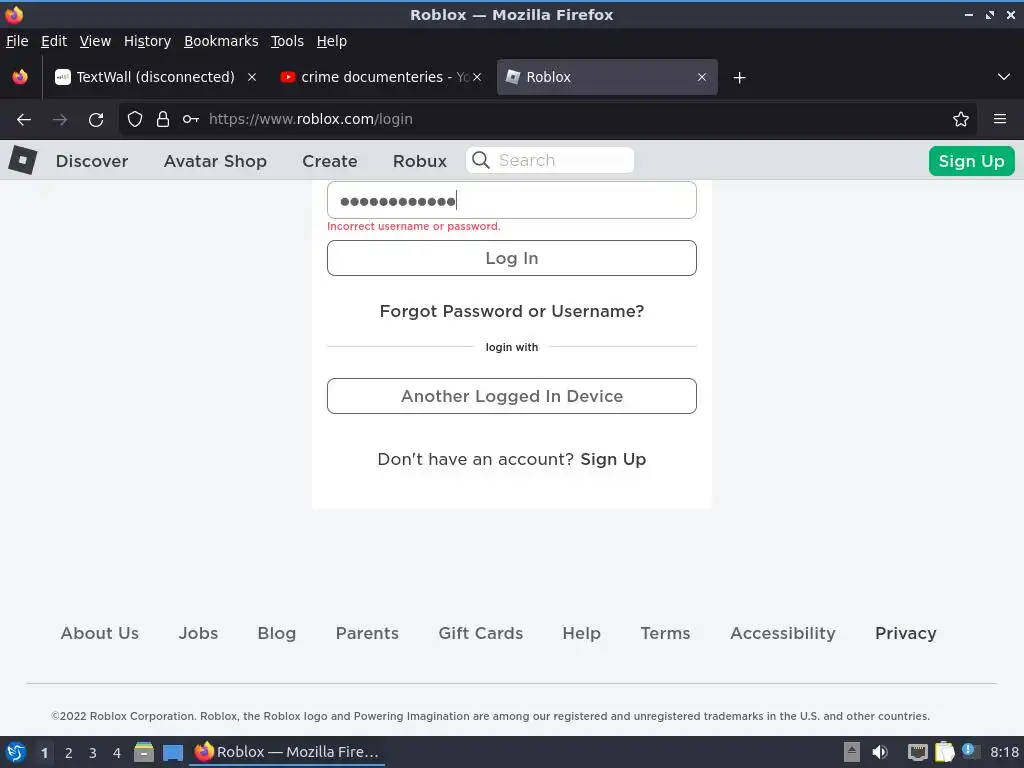Open the Jobs footer link
1024x768 pixels.
tap(199, 633)
